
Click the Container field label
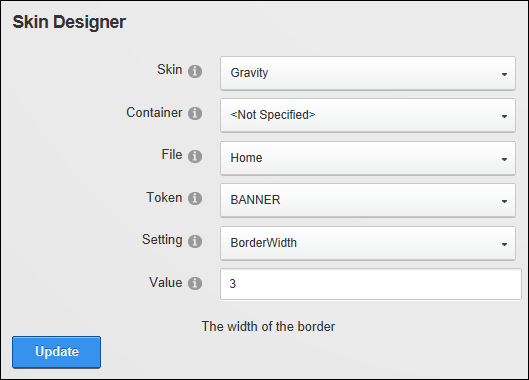154,112
